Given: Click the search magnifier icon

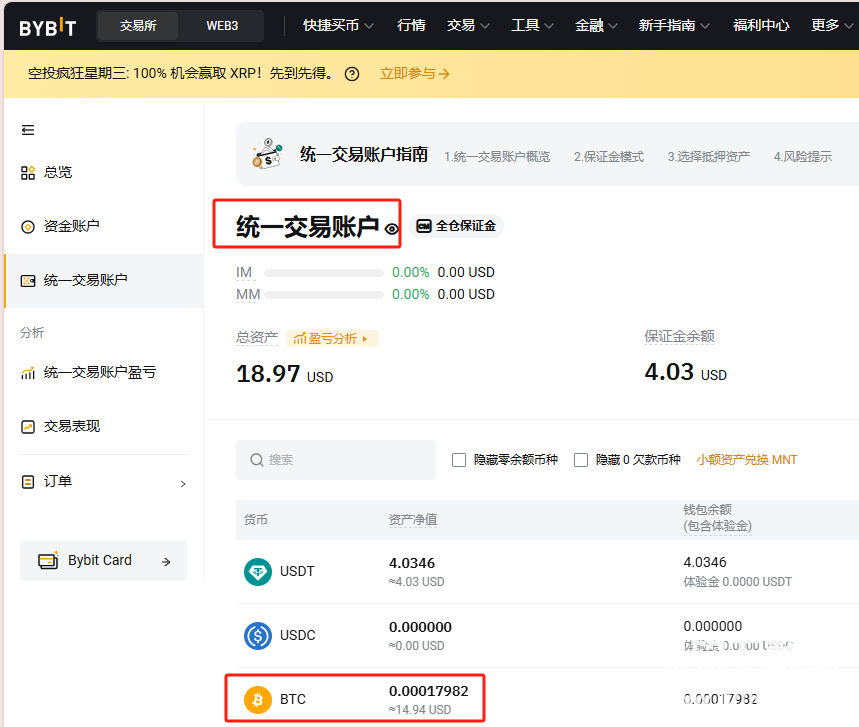Looking at the screenshot, I should click(256, 460).
